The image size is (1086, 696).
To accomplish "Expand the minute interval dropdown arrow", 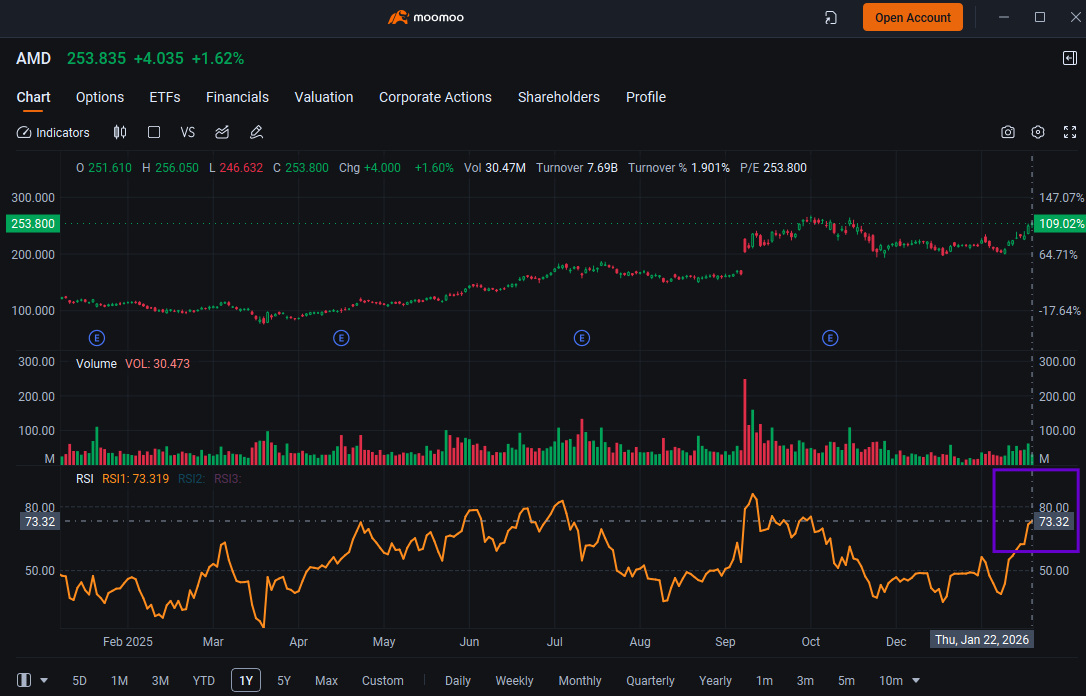I will [x=916, y=681].
